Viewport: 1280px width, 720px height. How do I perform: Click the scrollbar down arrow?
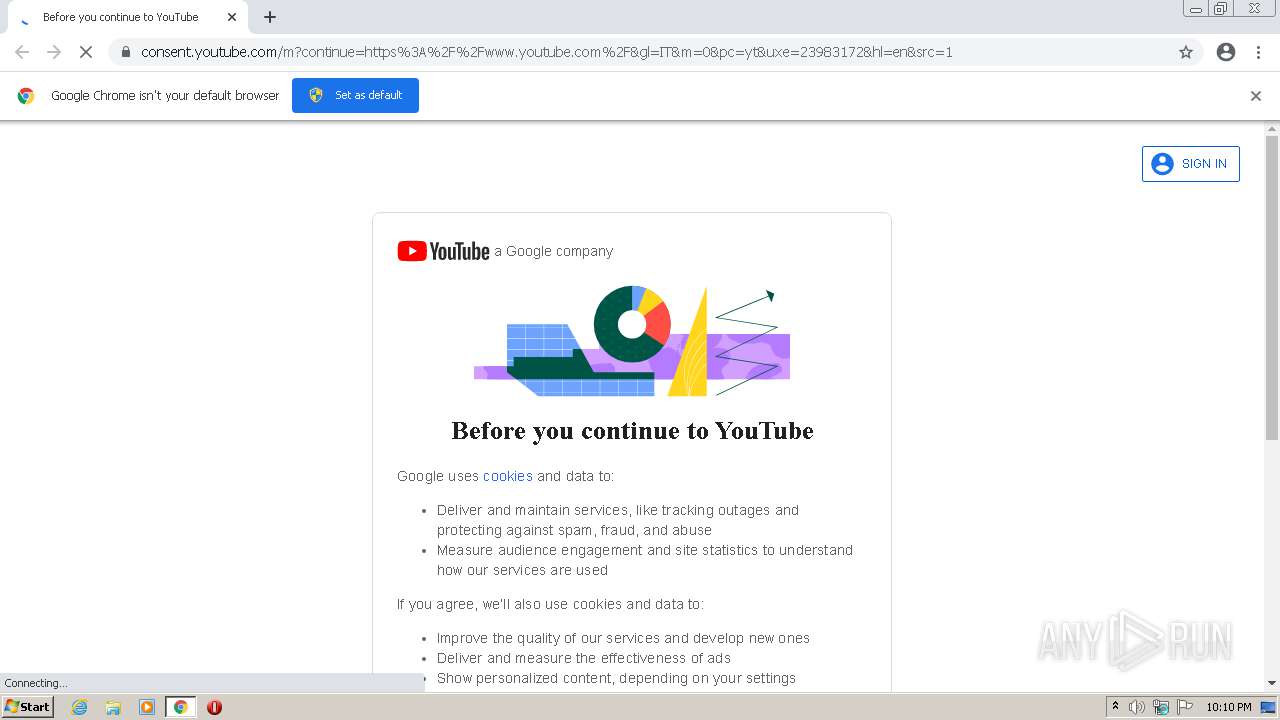pos(1272,683)
